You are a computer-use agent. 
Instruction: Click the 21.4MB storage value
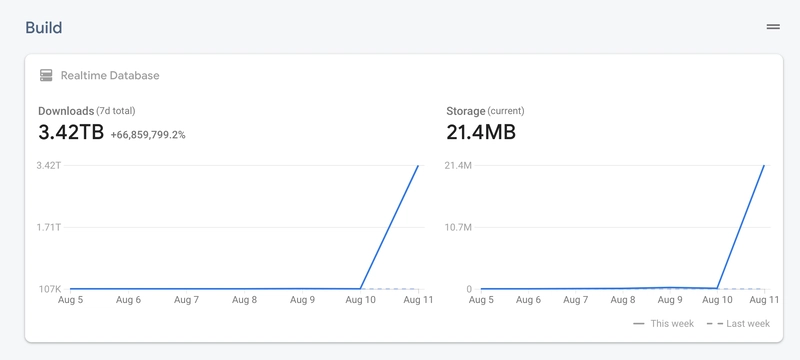point(481,133)
